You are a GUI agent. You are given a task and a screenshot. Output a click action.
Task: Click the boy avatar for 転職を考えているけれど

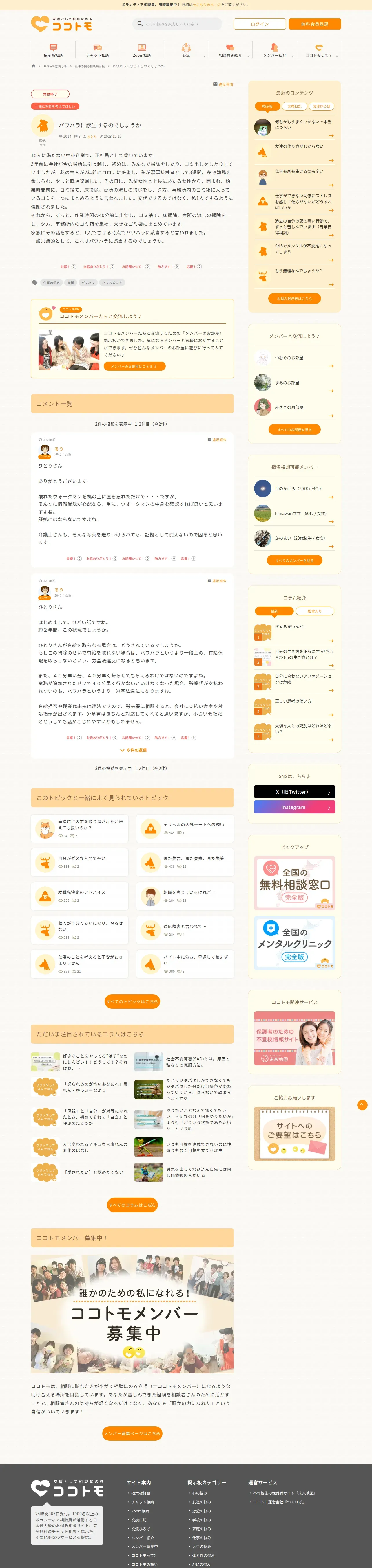150,896
